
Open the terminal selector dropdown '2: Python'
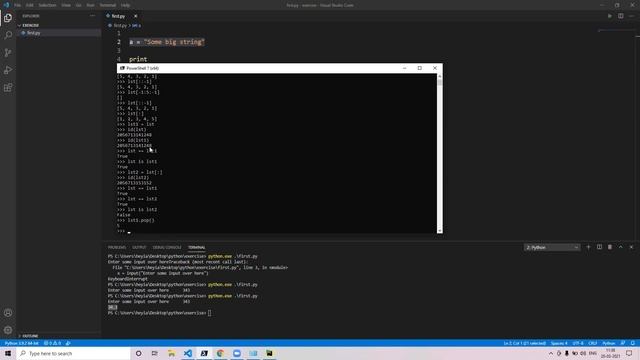[552, 247]
